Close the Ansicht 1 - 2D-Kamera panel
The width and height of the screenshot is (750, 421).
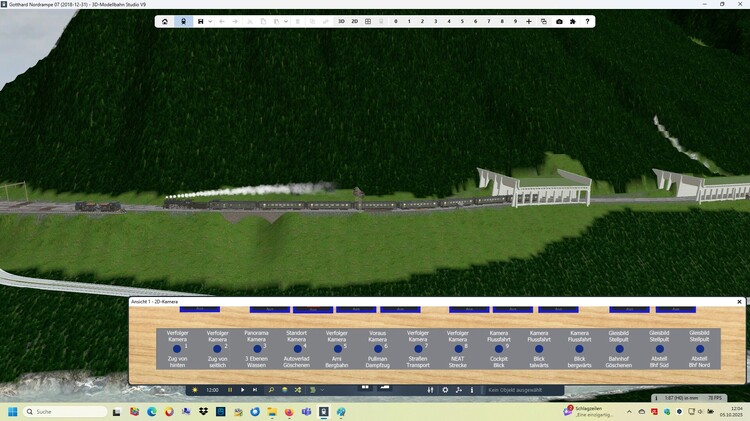(740, 301)
